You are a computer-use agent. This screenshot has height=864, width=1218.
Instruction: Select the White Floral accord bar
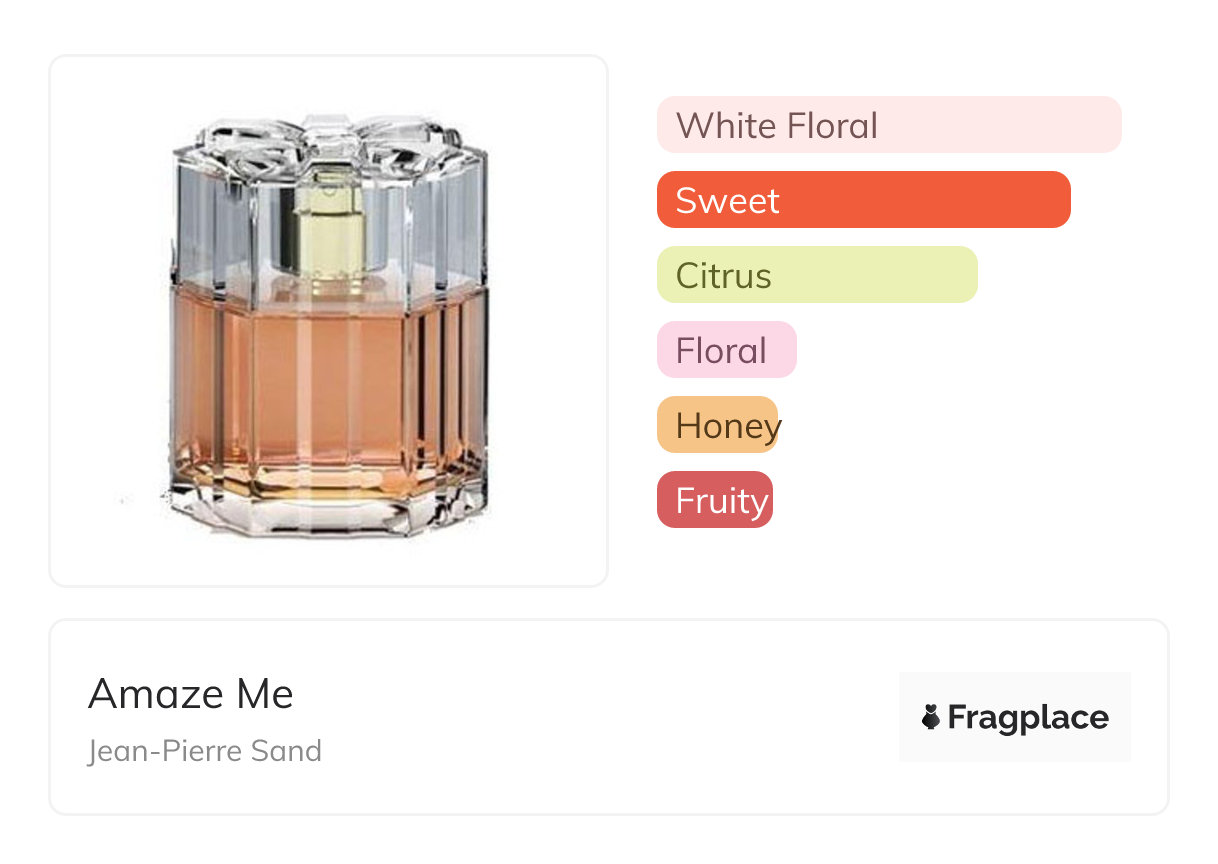point(888,125)
